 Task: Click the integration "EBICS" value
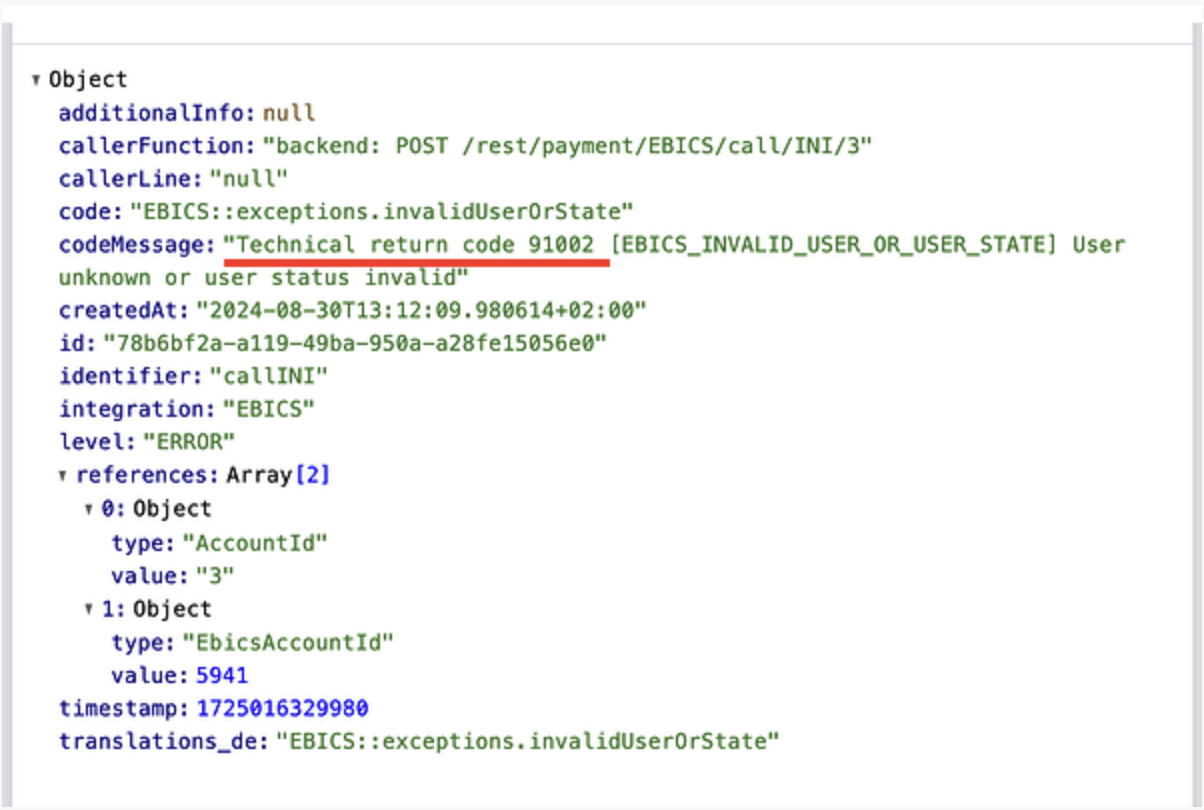267,410
